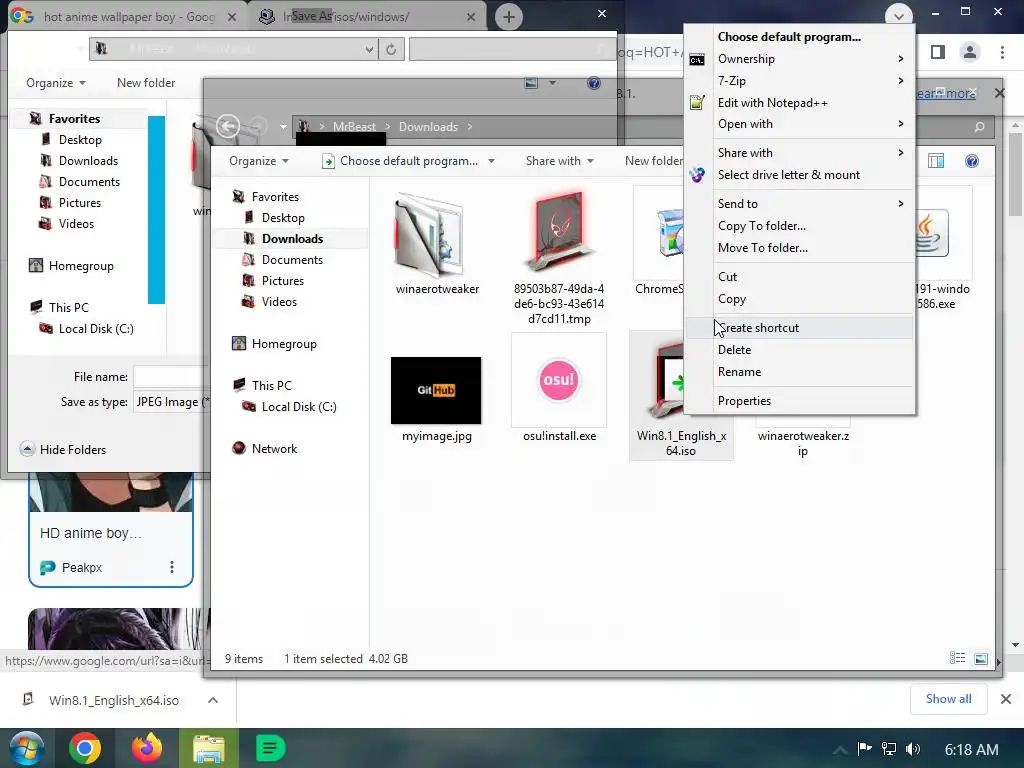Viewport: 1024px width, 768px height.
Task: Click the refresh button in Save As dialog
Action: click(x=391, y=49)
